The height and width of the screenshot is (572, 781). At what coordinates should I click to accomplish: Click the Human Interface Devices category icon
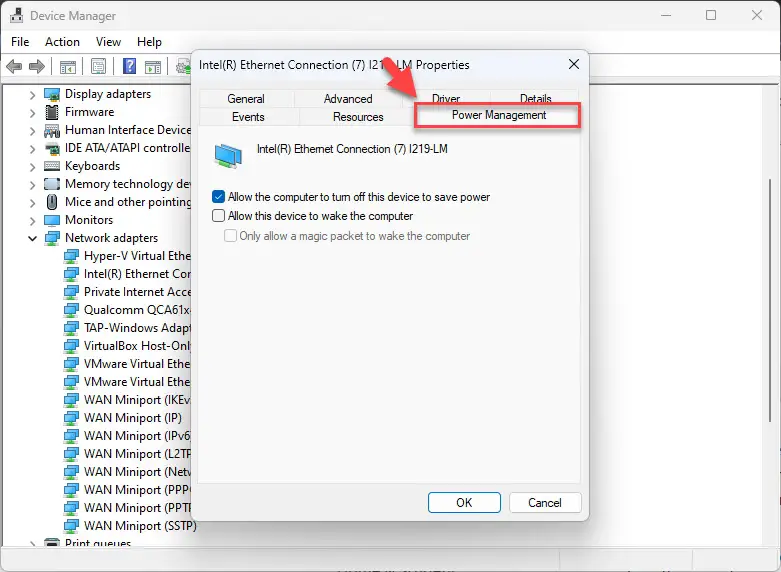pyautogui.click(x=52, y=131)
